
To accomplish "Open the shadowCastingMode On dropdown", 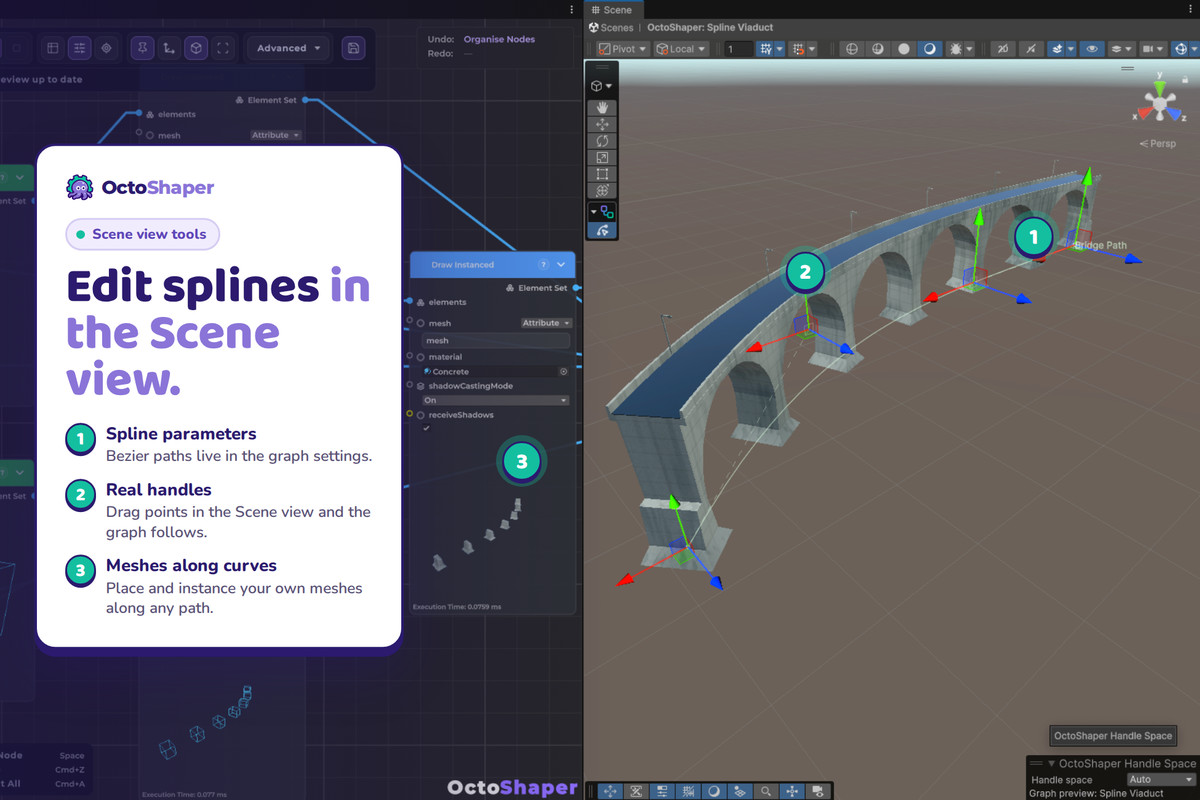I will point(496,400).
